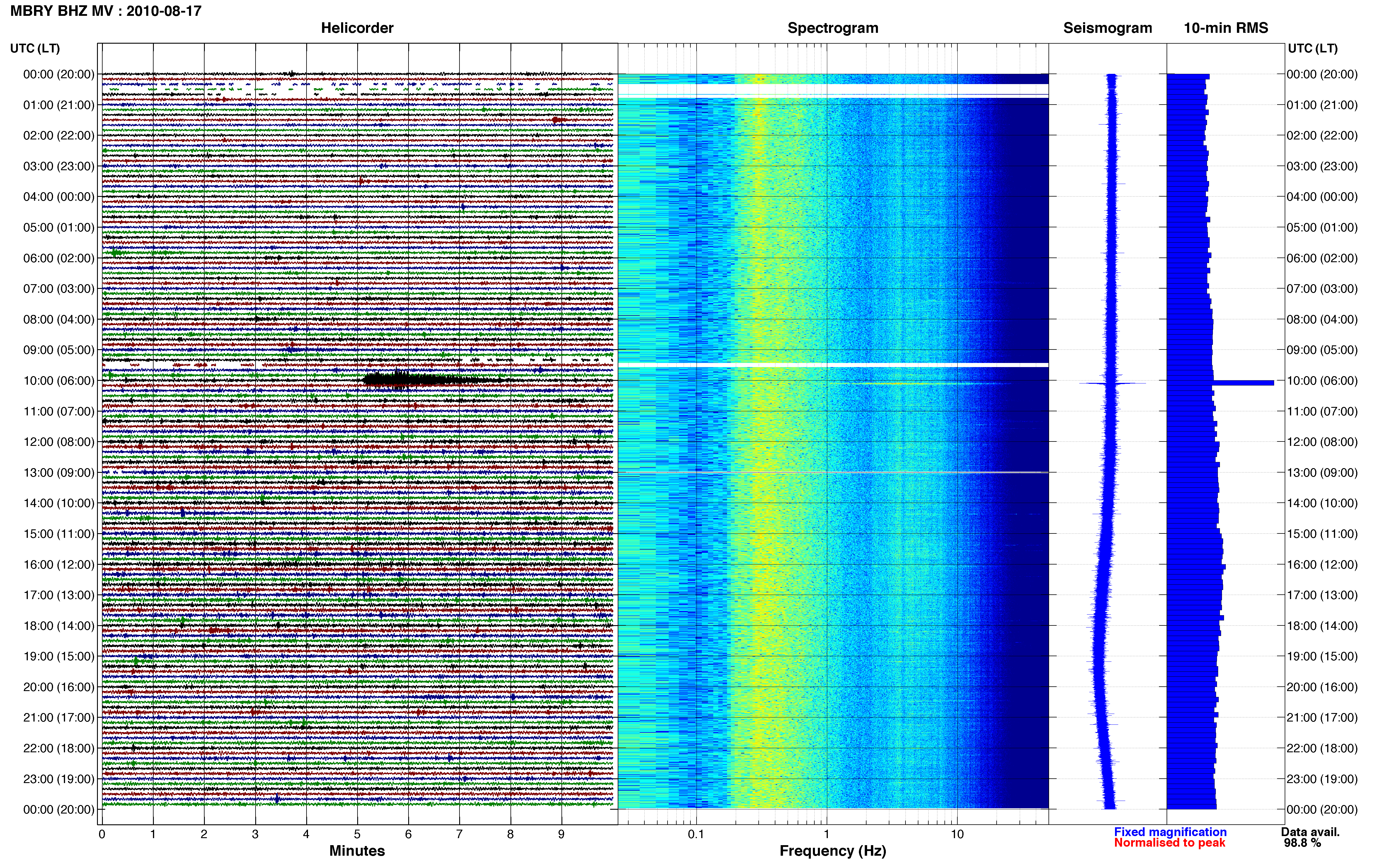This screenshot has height=868, width=1389.
Task: Click the right 'UTC (LT)' axis label
Action: coord(1313,48)
